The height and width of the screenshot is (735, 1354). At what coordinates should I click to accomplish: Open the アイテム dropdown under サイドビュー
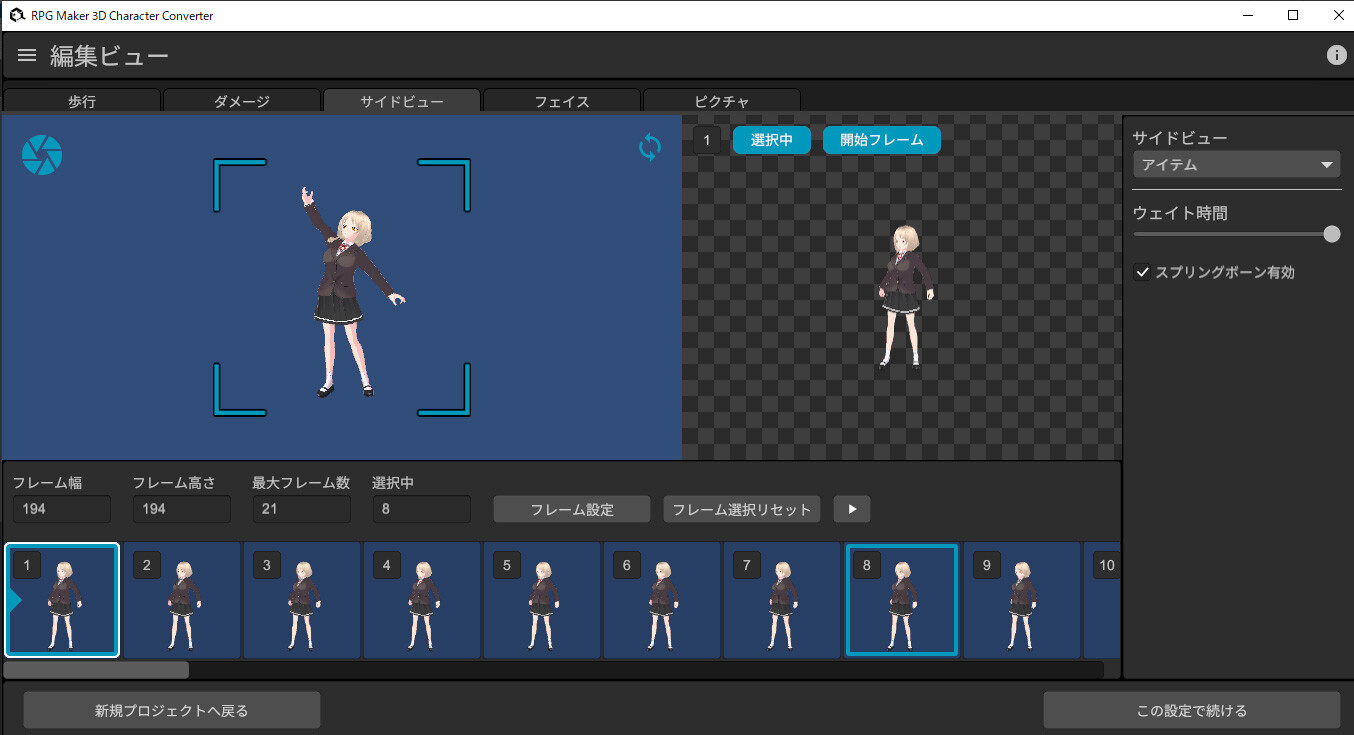(x=1236, y=164)
